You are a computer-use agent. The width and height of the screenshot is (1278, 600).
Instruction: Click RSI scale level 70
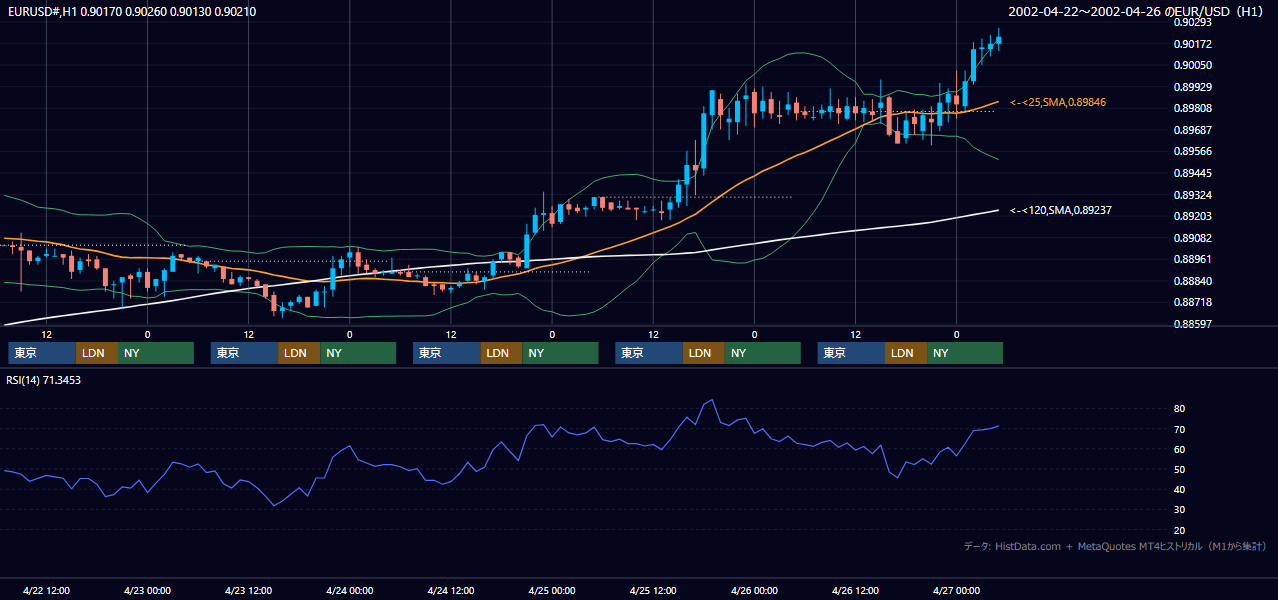point(1180,429)
